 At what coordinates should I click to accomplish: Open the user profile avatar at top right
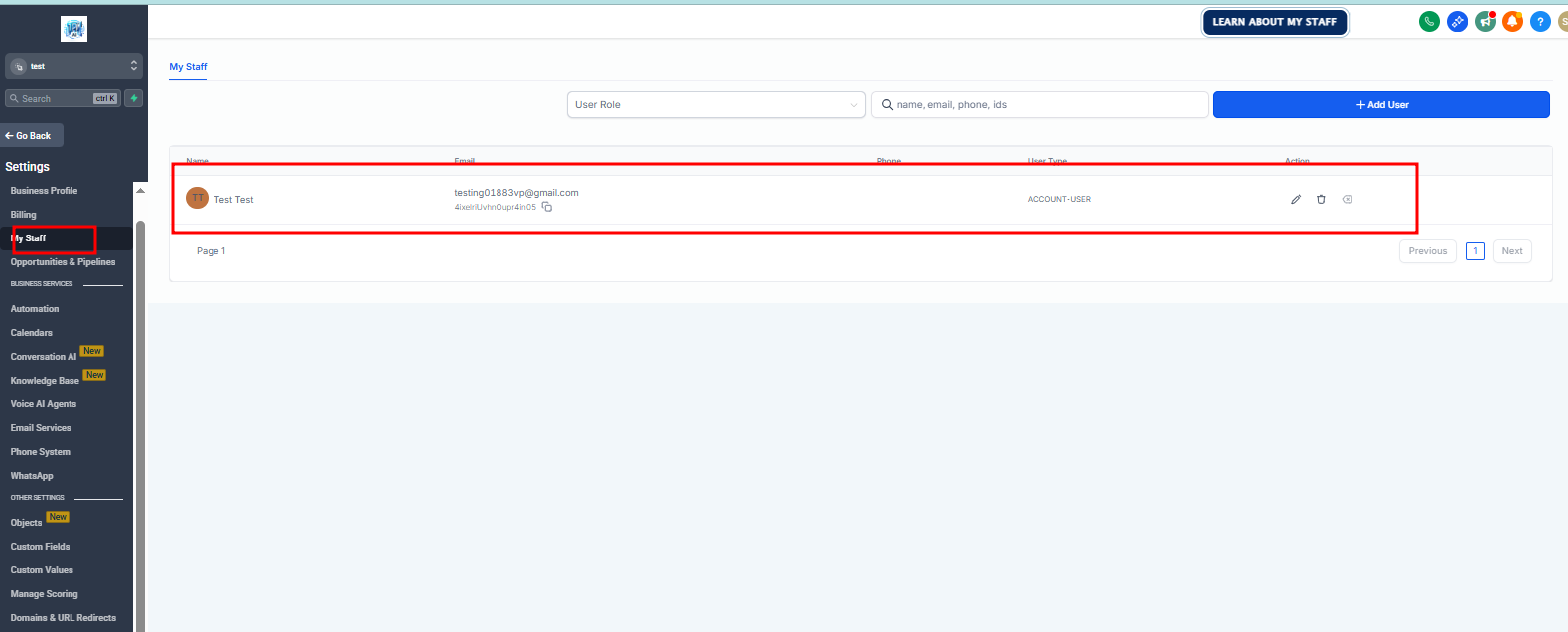(x=1563, y=21)
